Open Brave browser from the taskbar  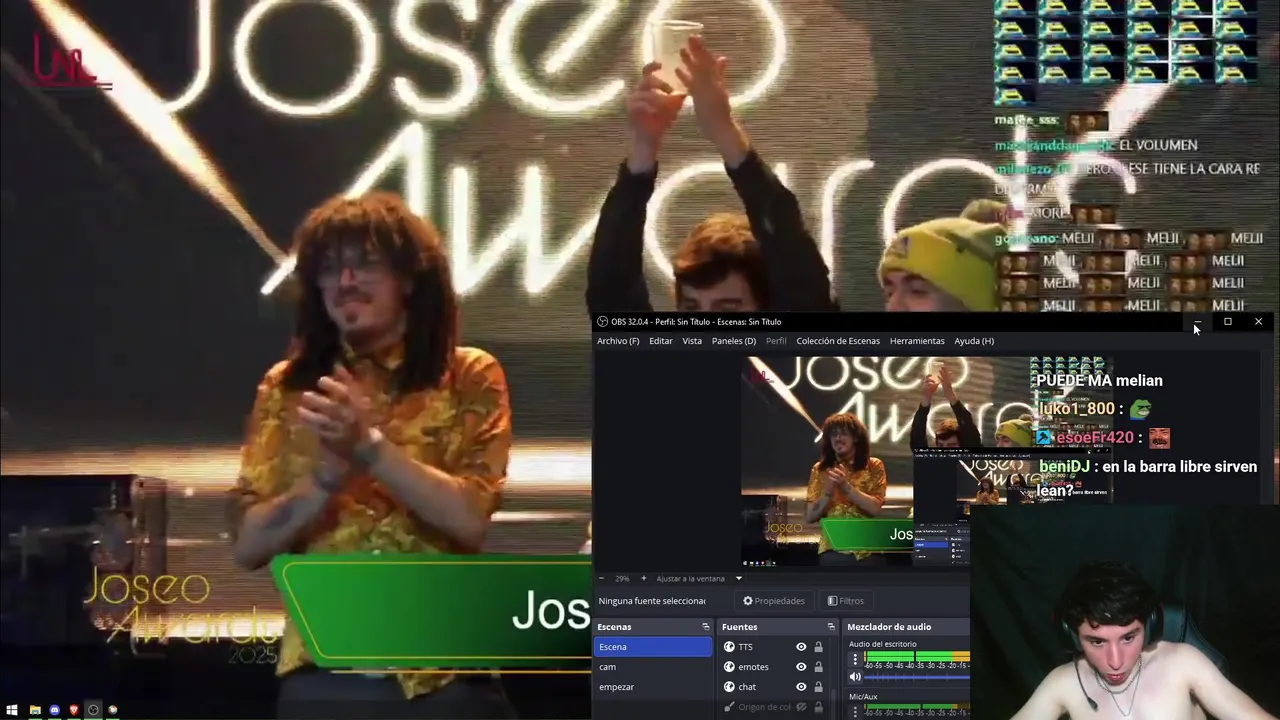click(74, 710)
